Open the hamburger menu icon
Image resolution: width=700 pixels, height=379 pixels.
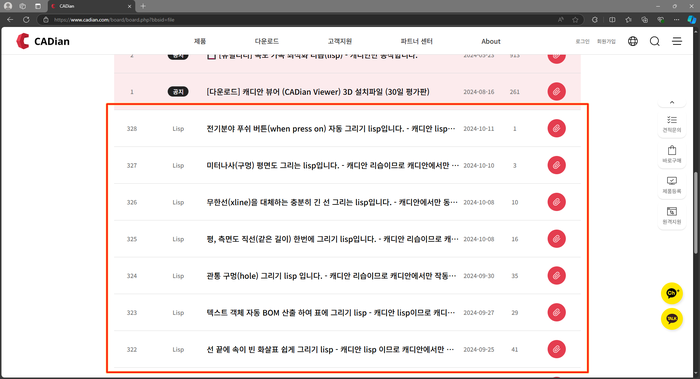tap(677, 41)
